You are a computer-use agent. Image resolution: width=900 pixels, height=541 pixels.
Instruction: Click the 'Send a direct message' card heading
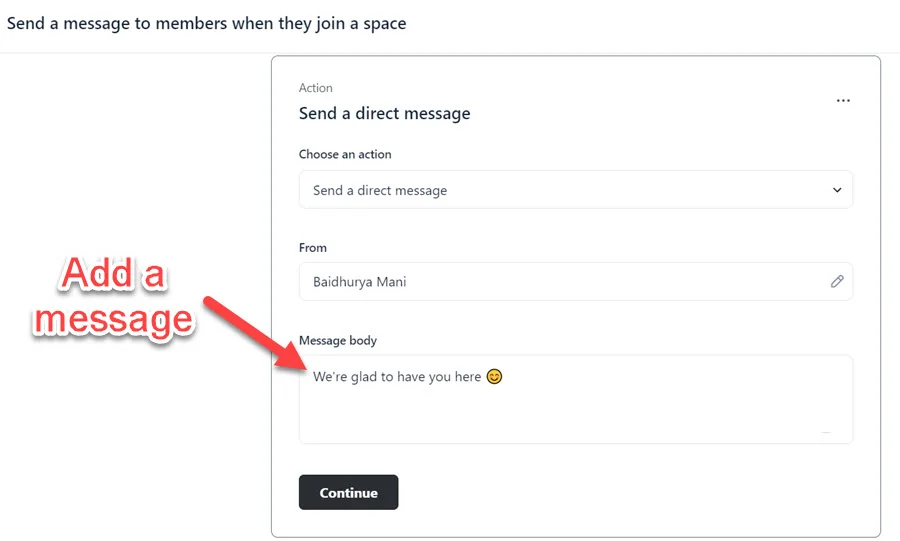pos(384,113)
